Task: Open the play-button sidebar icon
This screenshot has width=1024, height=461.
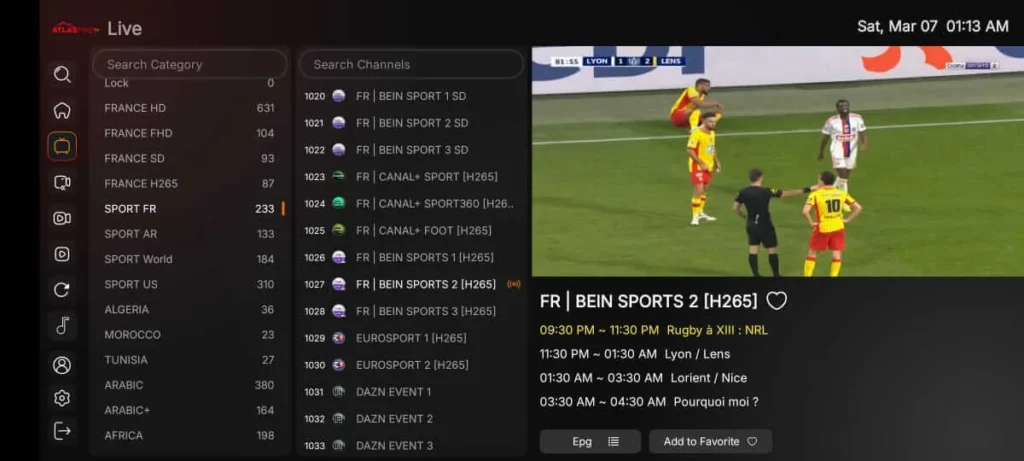Action: (62, 254)
